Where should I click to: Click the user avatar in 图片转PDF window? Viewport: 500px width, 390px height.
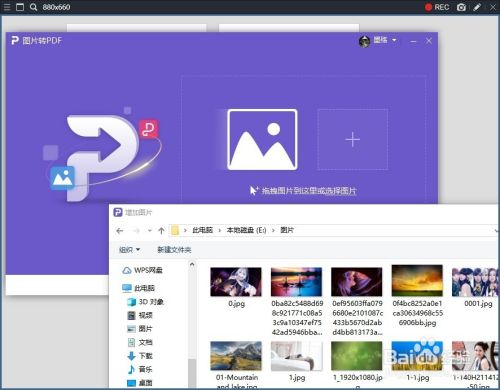(x=364, y=41)
